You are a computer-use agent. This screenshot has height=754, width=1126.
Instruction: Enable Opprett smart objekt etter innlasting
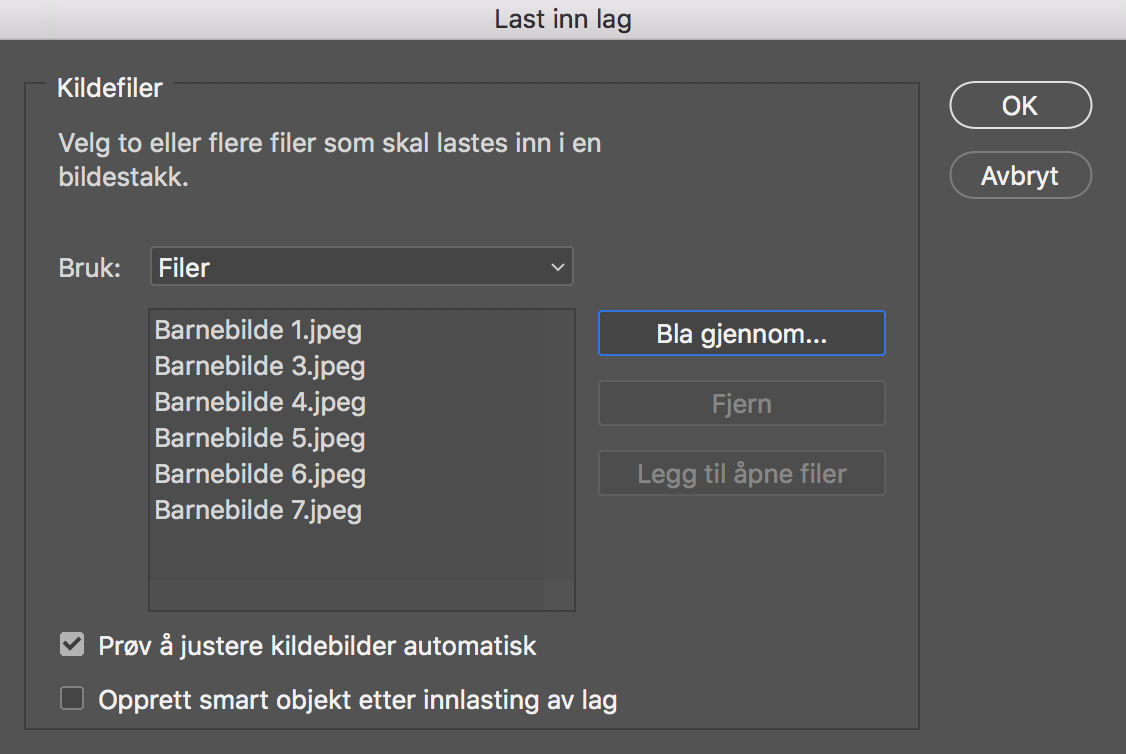[x=72, y=699]
